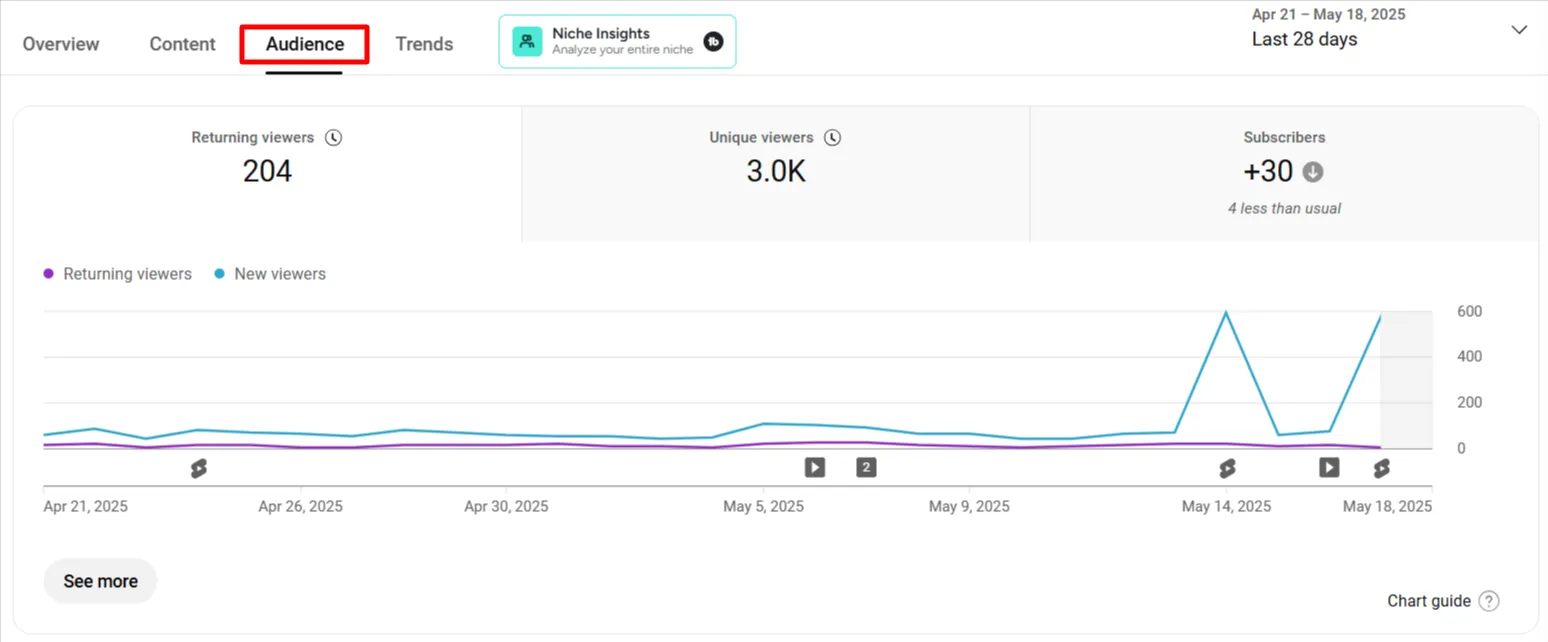
Task: Click the video play marker near May 5
Action: (814, 467)
